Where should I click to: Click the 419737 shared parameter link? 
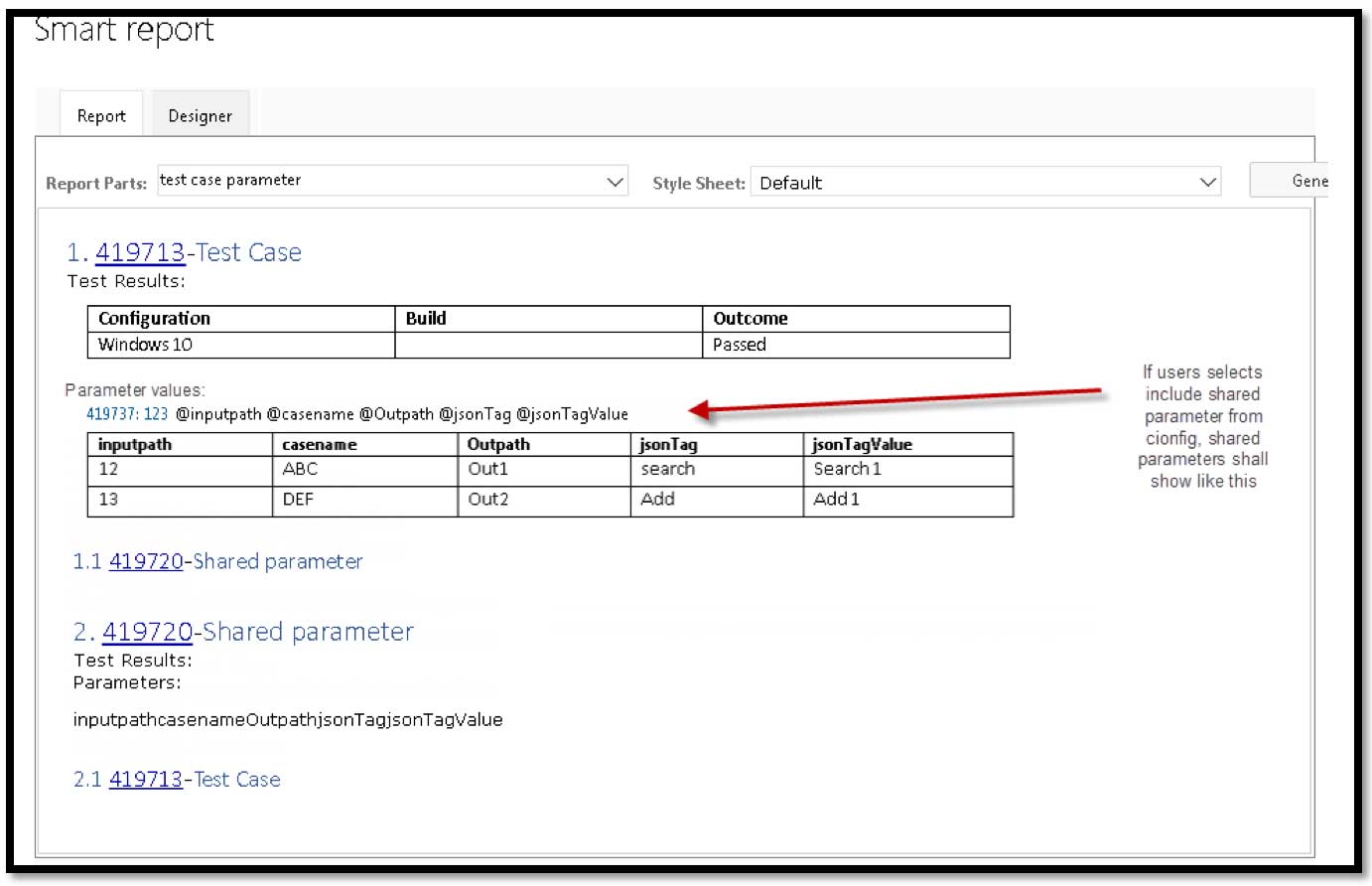[x=112, y=414]
